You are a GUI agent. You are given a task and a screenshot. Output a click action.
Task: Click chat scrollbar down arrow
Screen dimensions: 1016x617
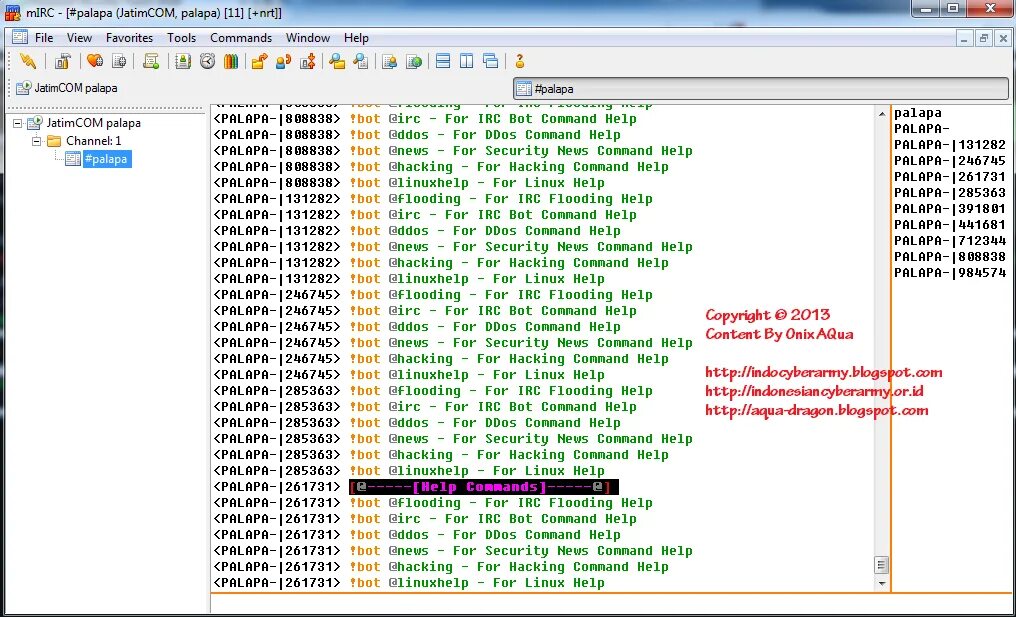click(x=881, y=583)
